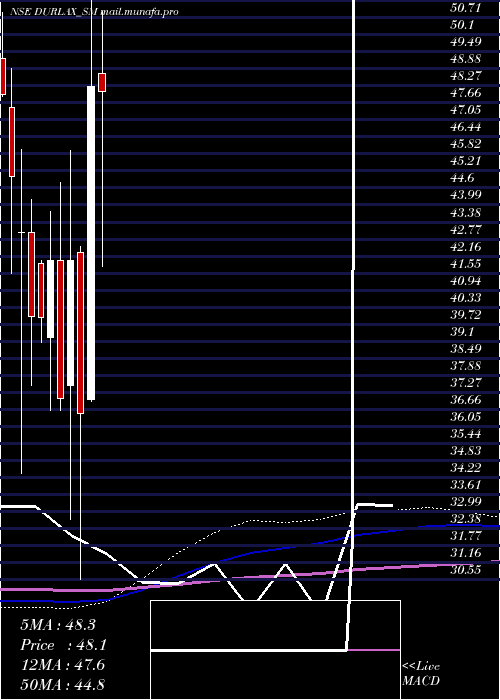Click the 34.22 price axis label
This screenshot has width=500, height=700.
[465, 467]
